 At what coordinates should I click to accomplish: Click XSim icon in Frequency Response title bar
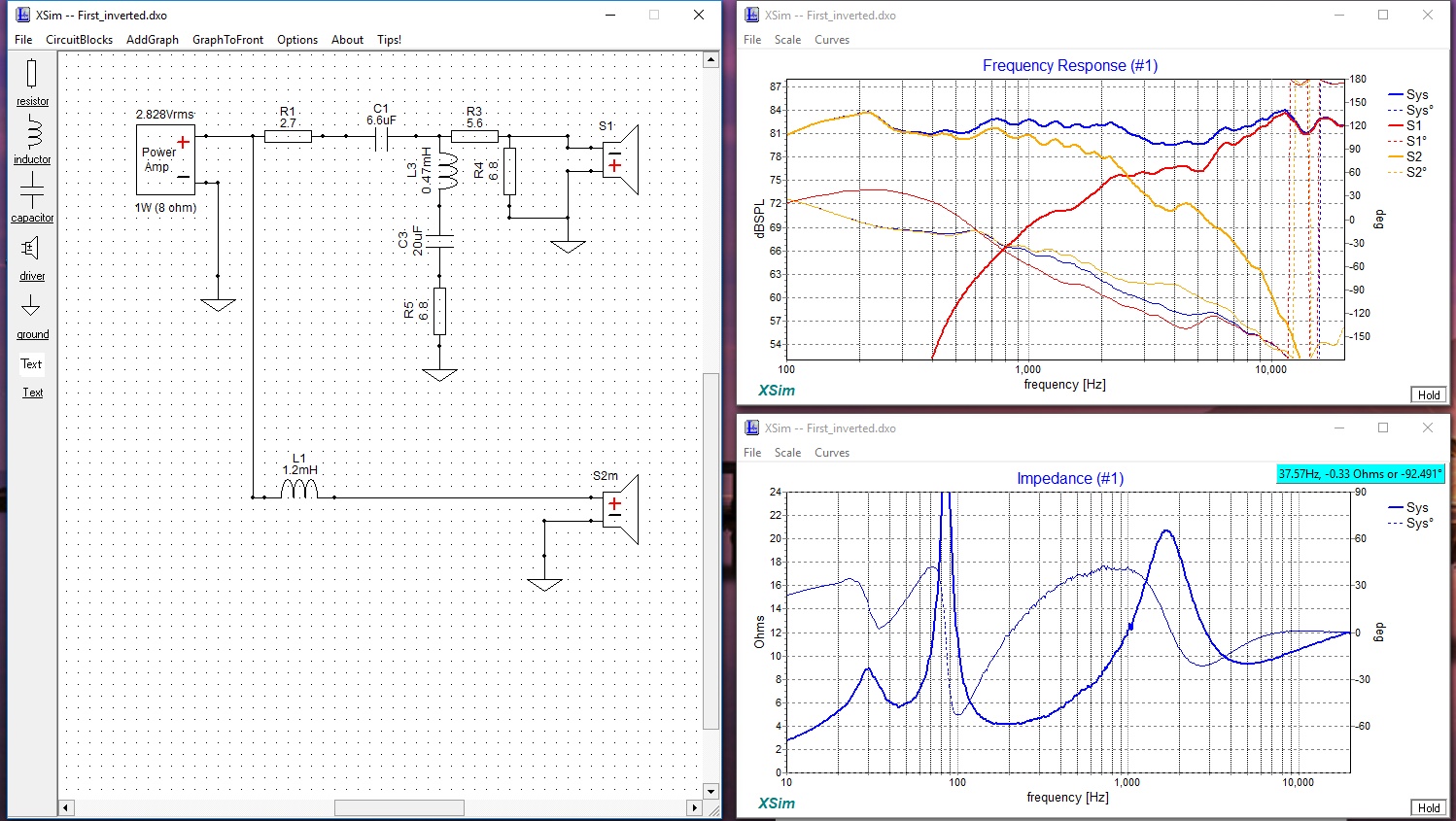(x=751, y=15)
